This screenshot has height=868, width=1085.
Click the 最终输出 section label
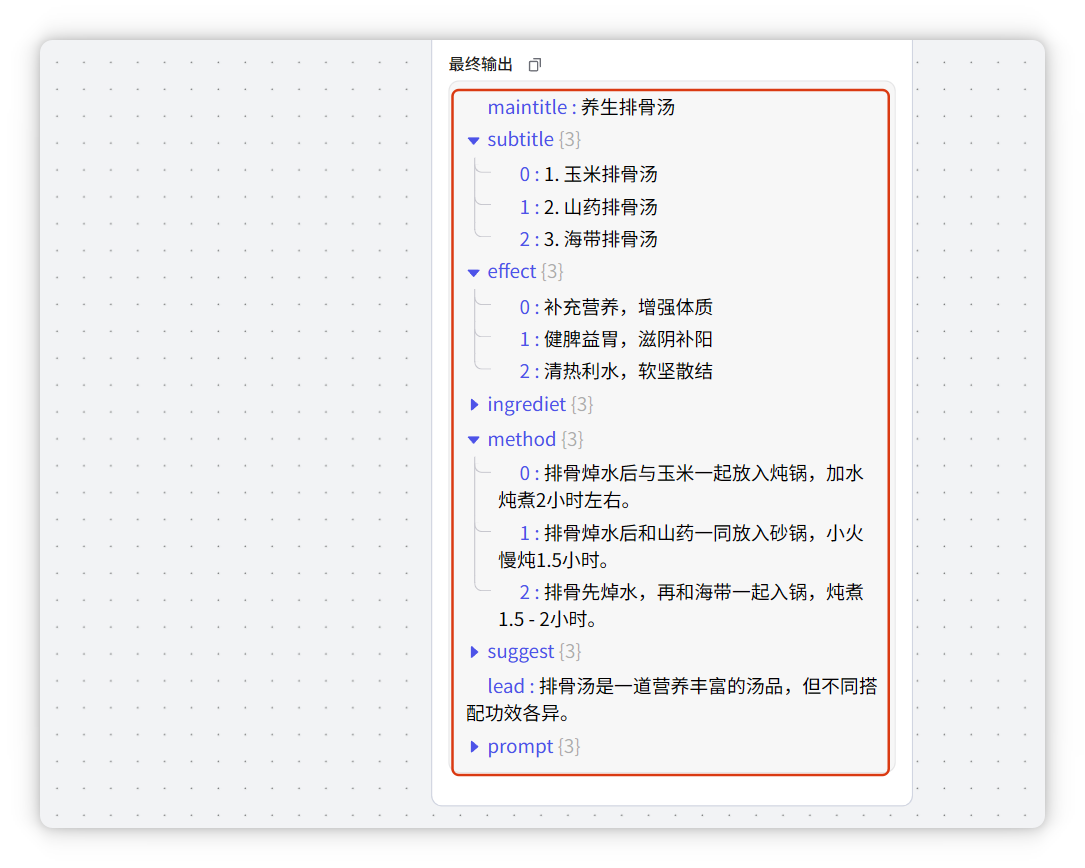[481, 65]
